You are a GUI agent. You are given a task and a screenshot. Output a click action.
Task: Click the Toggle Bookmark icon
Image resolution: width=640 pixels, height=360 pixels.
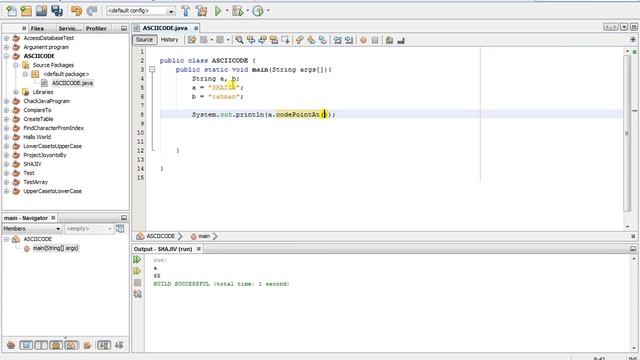[x=323, y=40]
